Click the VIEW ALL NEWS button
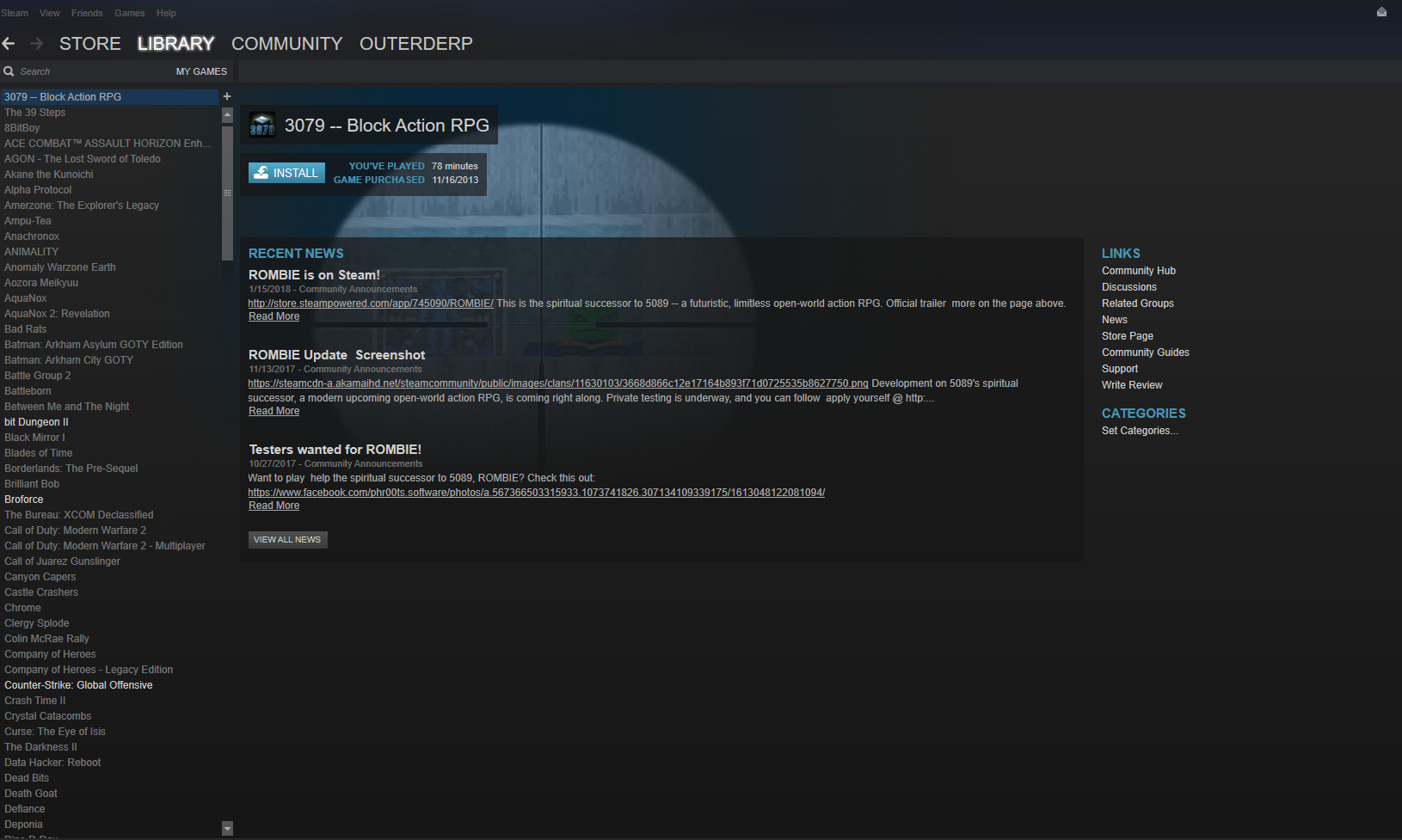 pyautogui.click(x=288, y=540)
